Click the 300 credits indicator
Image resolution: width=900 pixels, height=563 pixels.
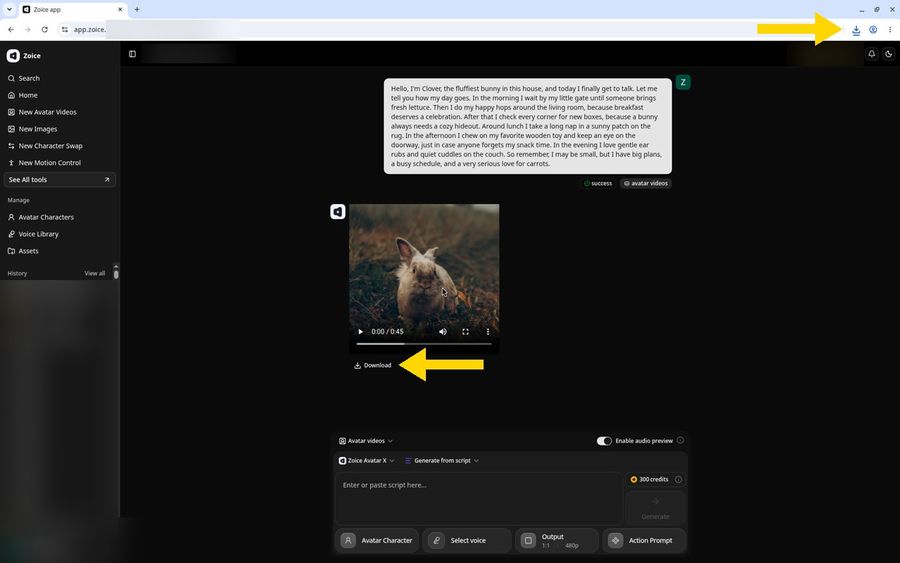coord(649,479)
